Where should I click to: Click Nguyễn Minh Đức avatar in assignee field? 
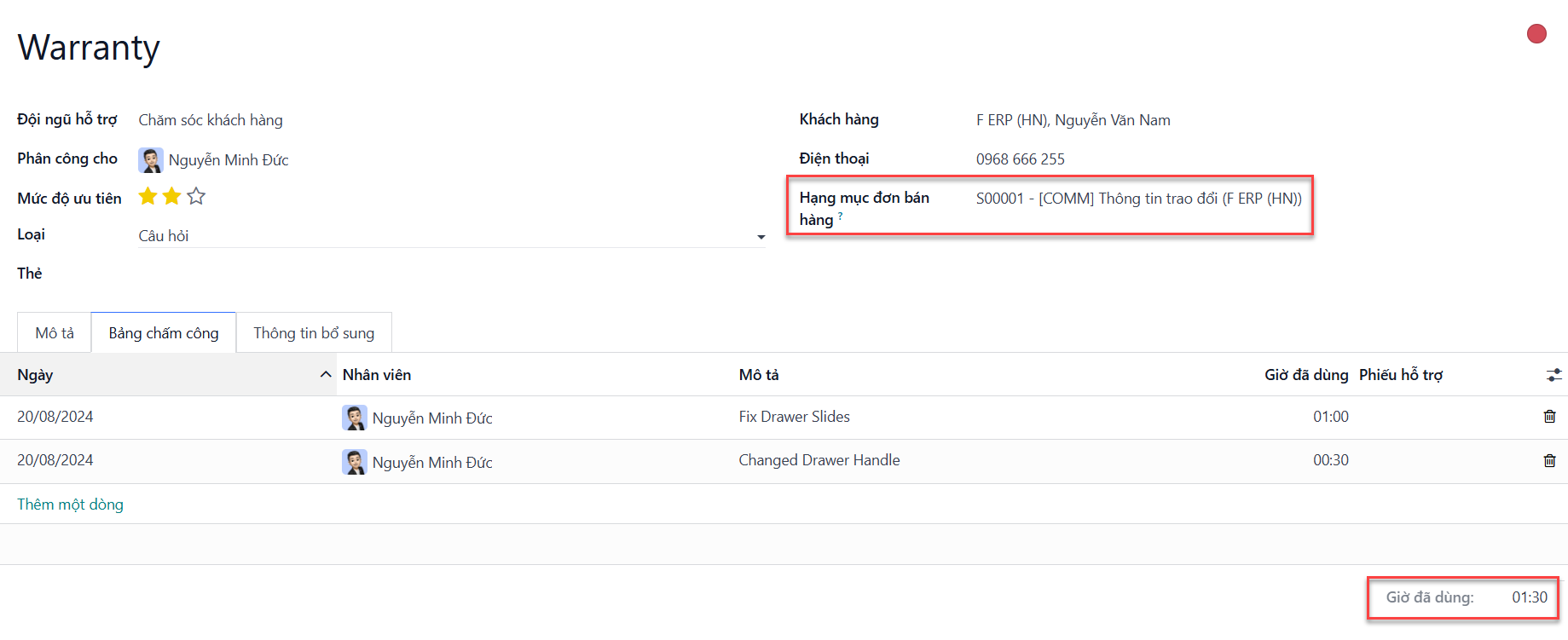[151, 160]
